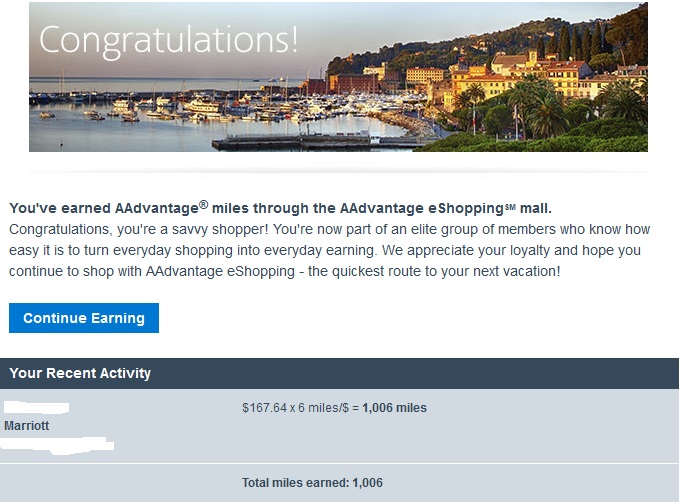Click the harbor boats in banner image

click(200, 105)
